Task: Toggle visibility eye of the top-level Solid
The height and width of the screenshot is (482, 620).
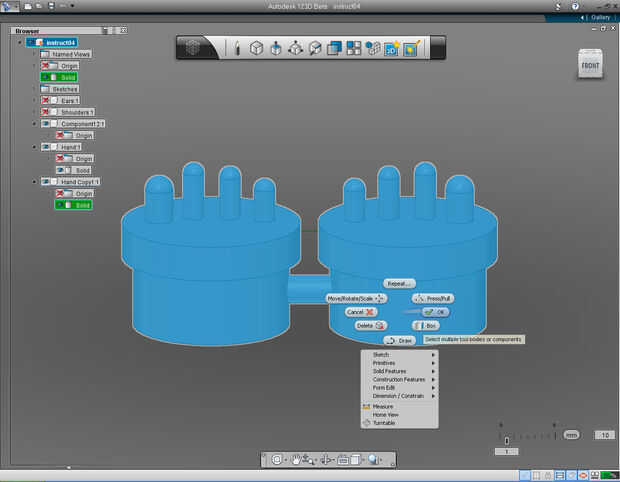Action: tap(46, 77)
